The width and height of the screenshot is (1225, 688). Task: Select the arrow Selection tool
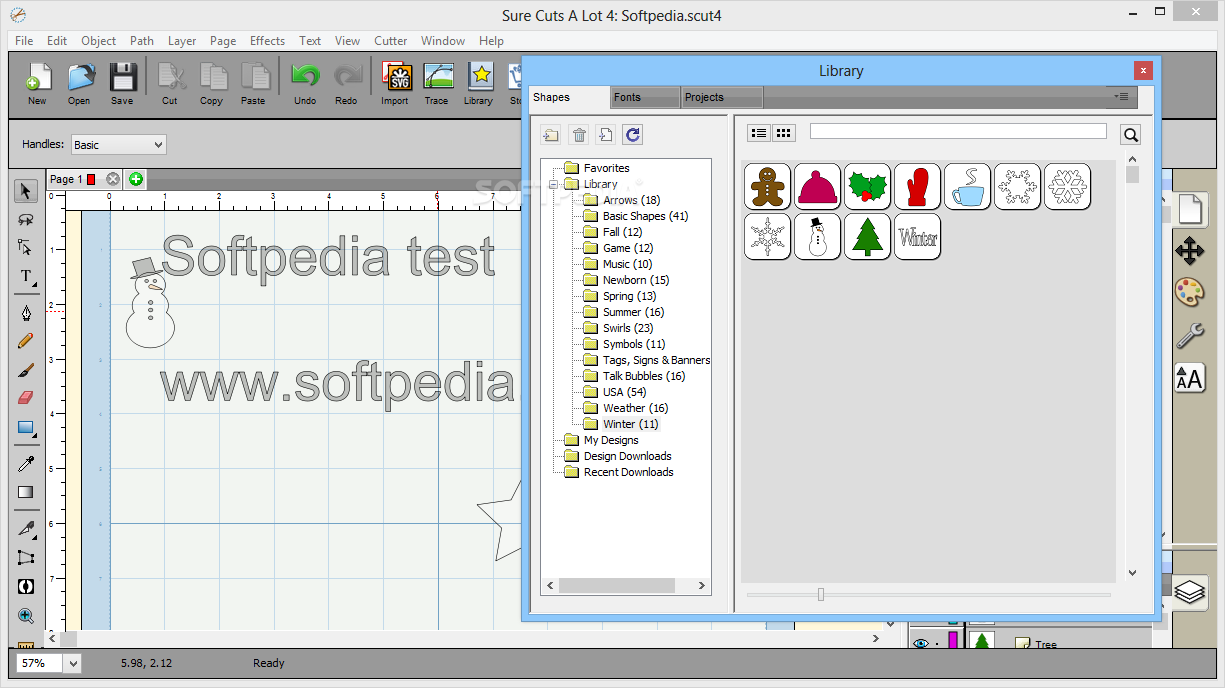point(26,191)
